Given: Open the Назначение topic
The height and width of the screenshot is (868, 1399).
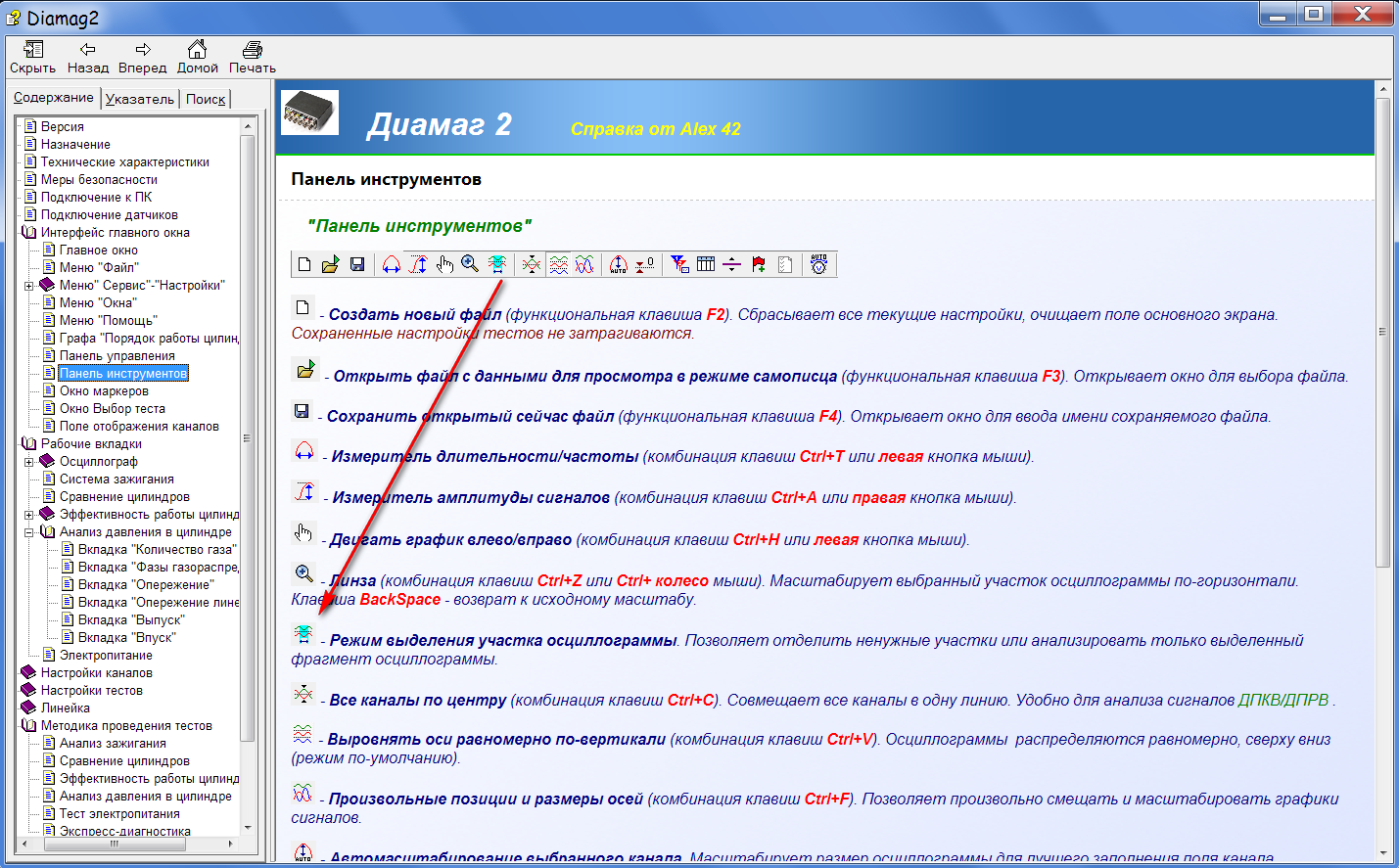Looking at the screenshot, I should coord(75,144).
